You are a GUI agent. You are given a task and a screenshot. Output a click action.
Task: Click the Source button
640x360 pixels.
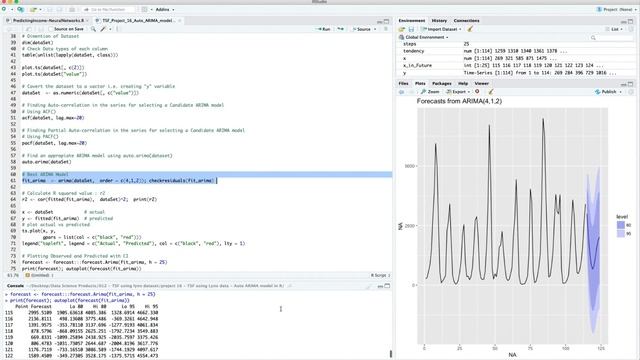click(x=362, y=29)
